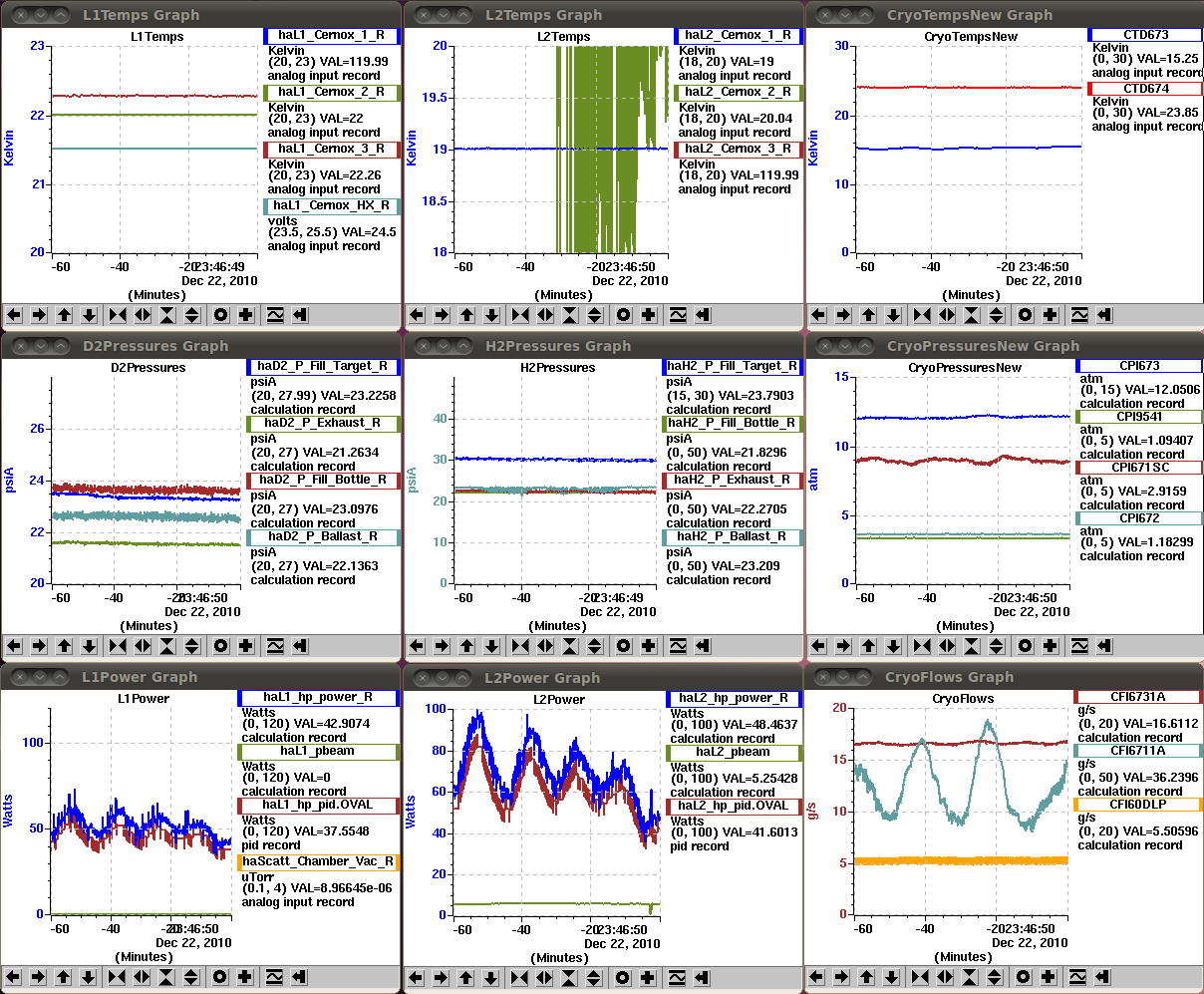The image size is (1204, 994).
Task: Select the haL1_Cernox_1_R legend label
Action: [x=332, y=35]
